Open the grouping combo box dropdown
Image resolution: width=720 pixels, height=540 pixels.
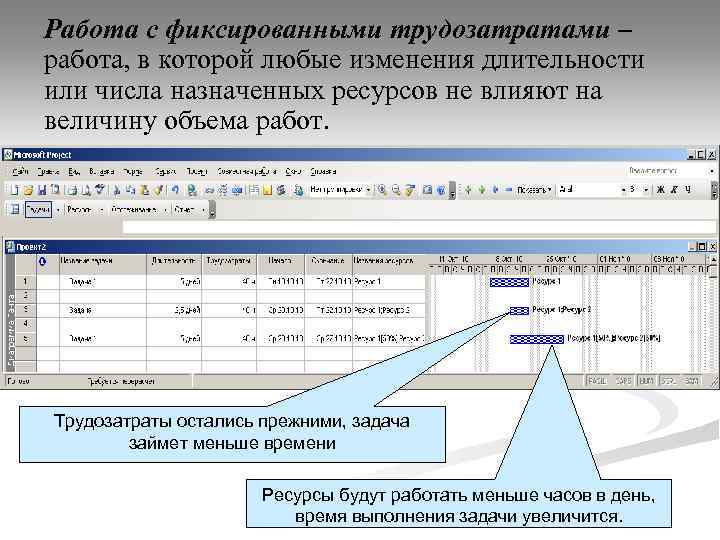click(x=368, y=189)
